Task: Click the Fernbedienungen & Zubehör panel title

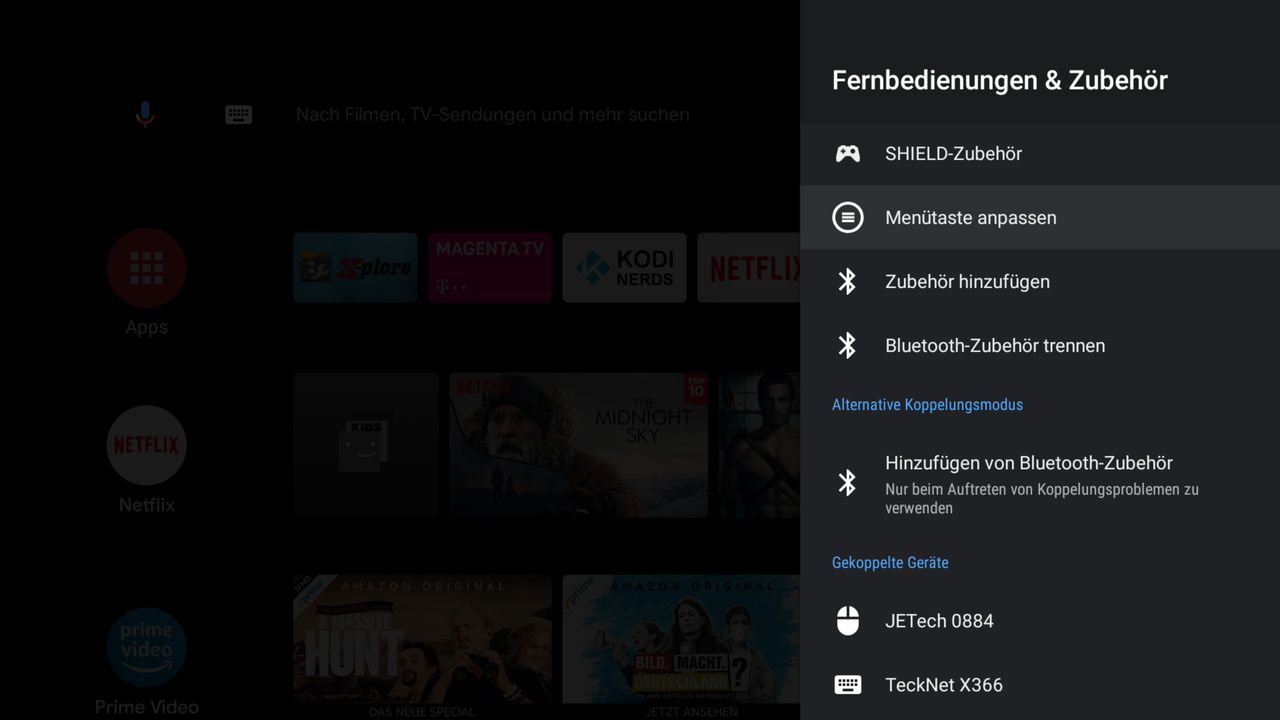Action: tap(1000, 80)
